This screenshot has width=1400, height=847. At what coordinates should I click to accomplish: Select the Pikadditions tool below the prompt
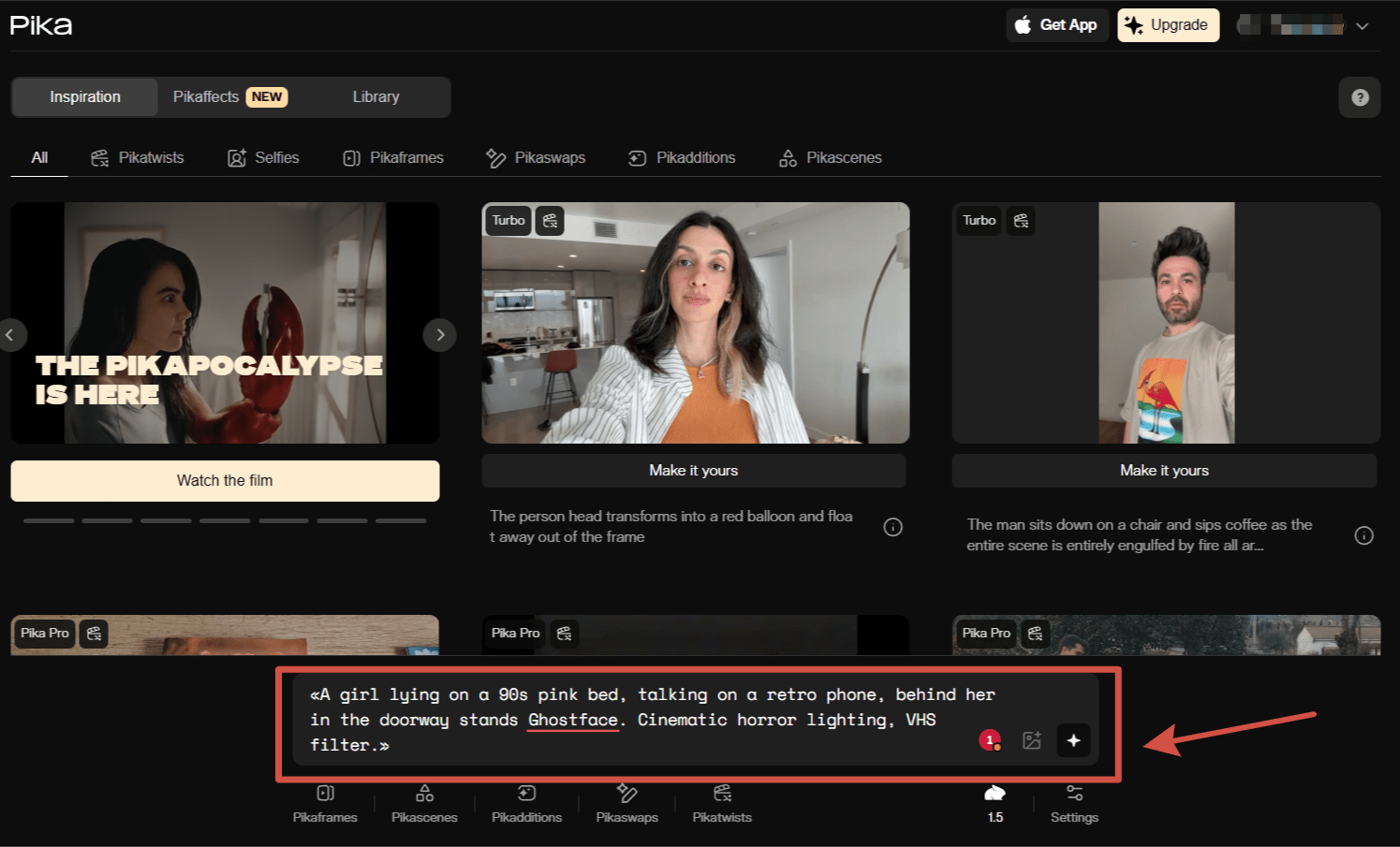527,805
